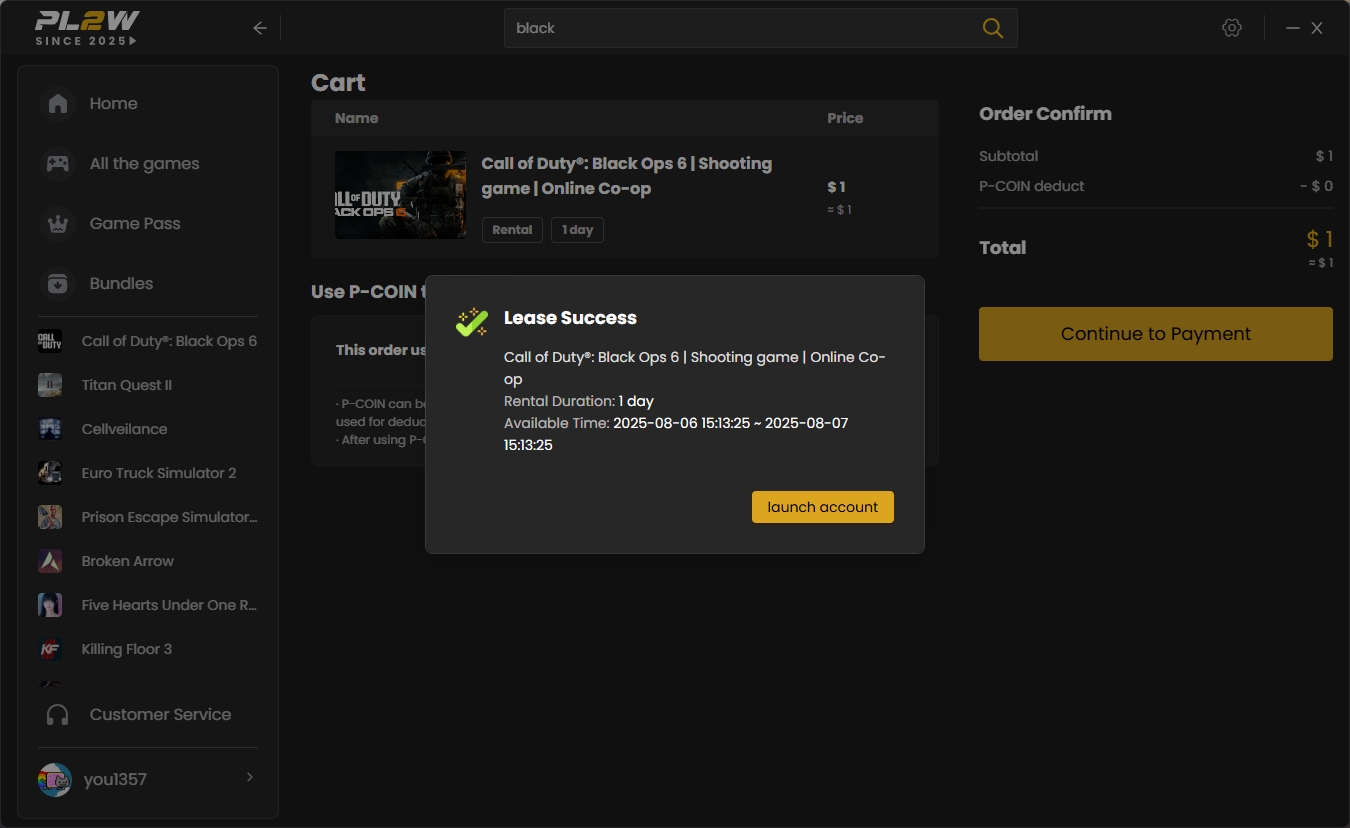Click the Prison Escape Simulator icon

(x=50, y=517)
